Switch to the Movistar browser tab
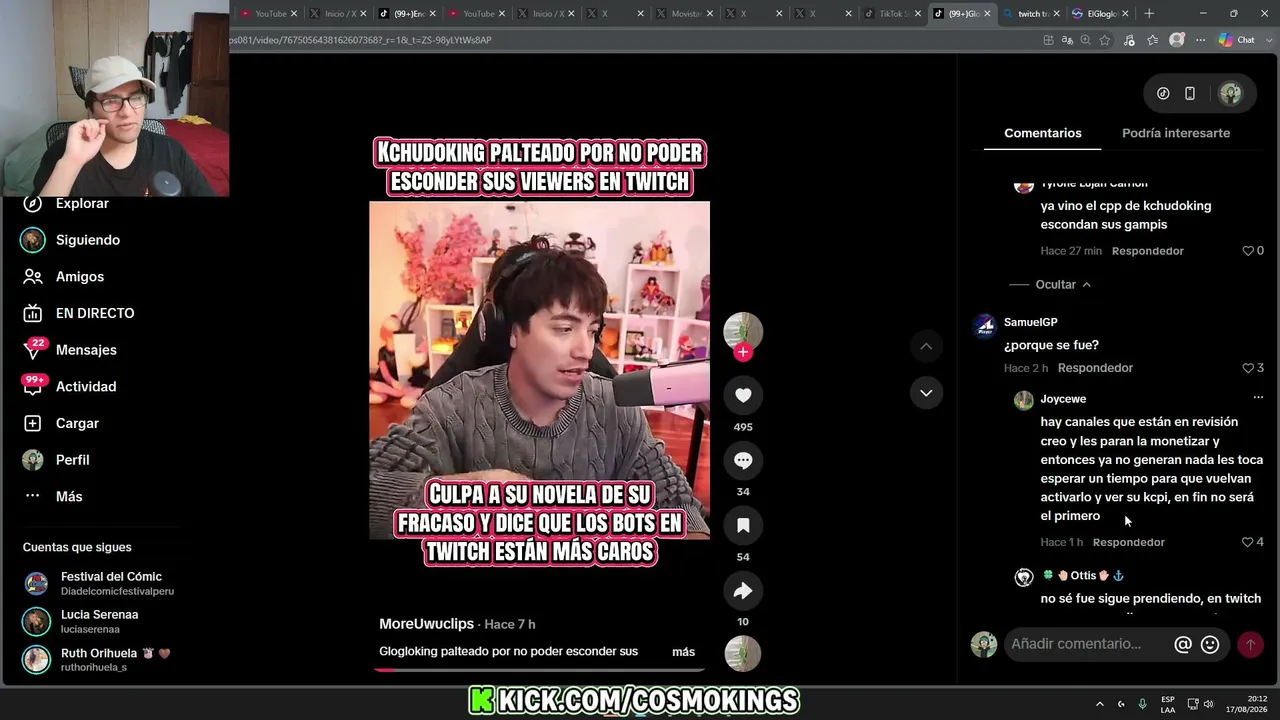Viewport: 1280px width, 720px height. tap(684, 14)
